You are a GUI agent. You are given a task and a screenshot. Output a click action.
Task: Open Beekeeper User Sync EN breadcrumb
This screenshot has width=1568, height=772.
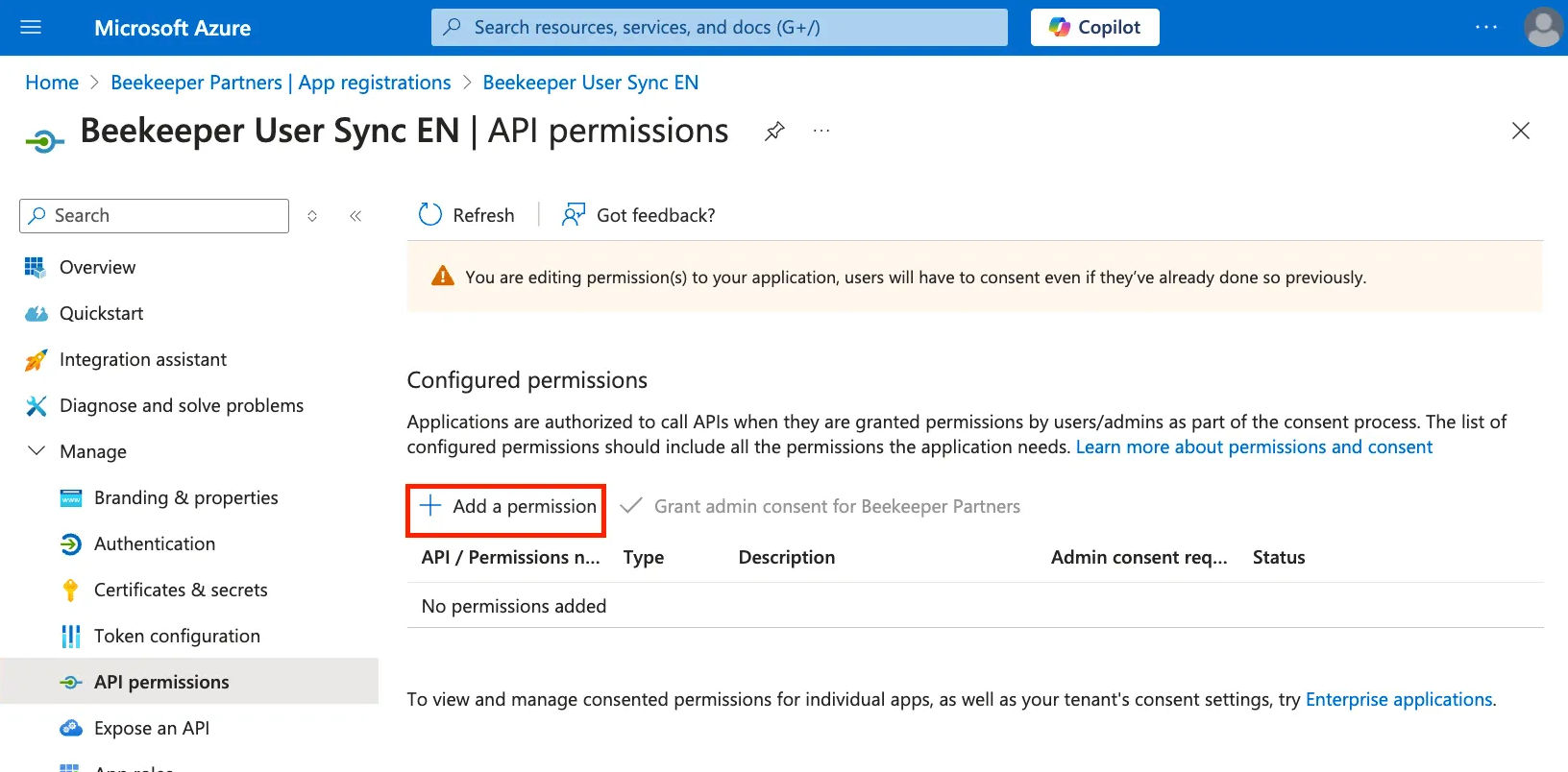pos(591,83)
